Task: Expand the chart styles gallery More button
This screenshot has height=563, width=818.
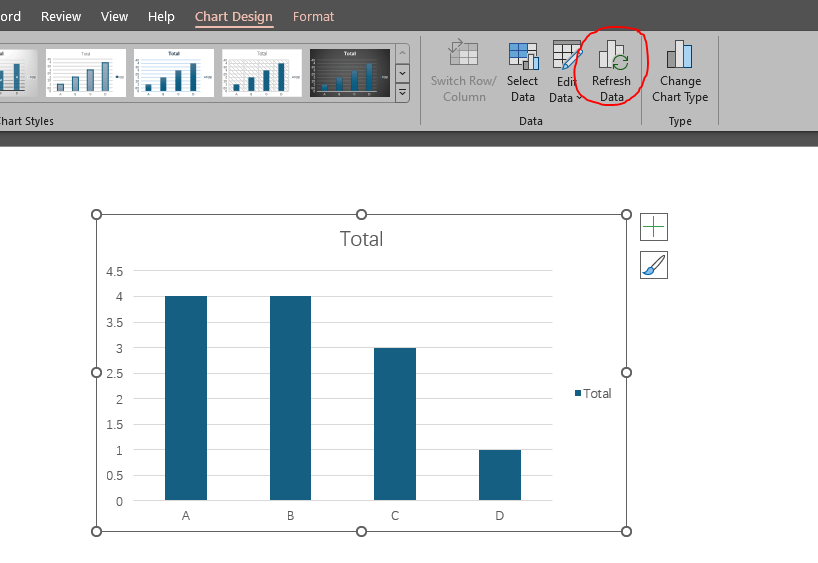Action: click(402, 92)
